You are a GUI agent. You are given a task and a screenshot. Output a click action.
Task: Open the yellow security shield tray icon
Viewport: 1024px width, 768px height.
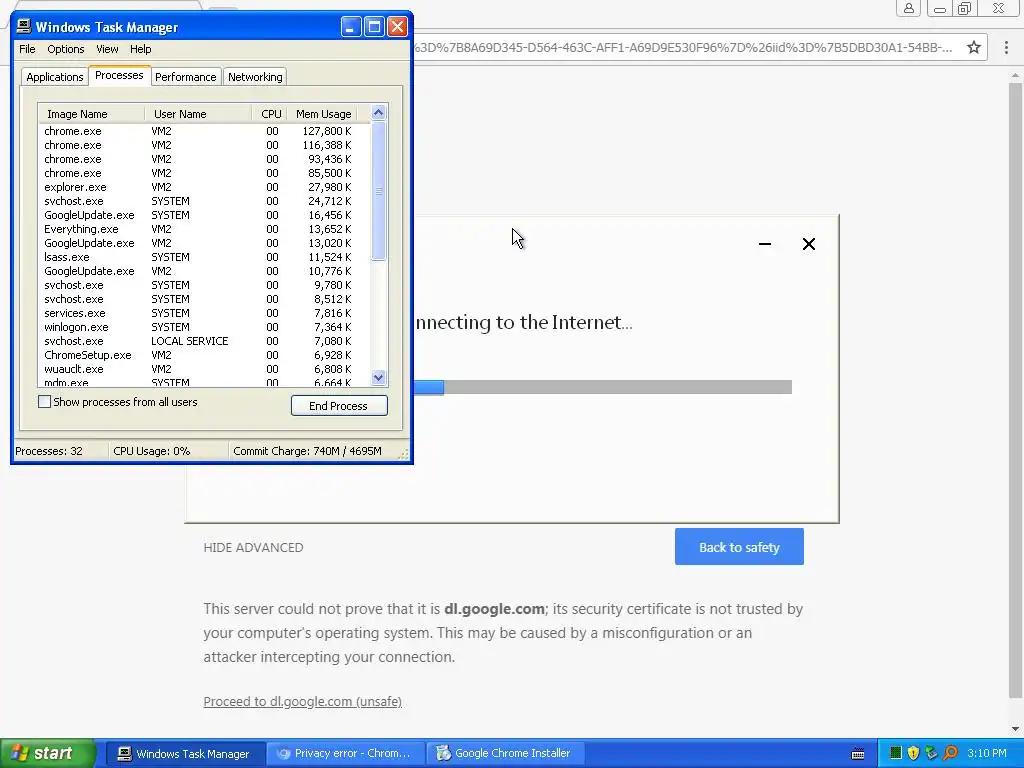coord(914,753)
